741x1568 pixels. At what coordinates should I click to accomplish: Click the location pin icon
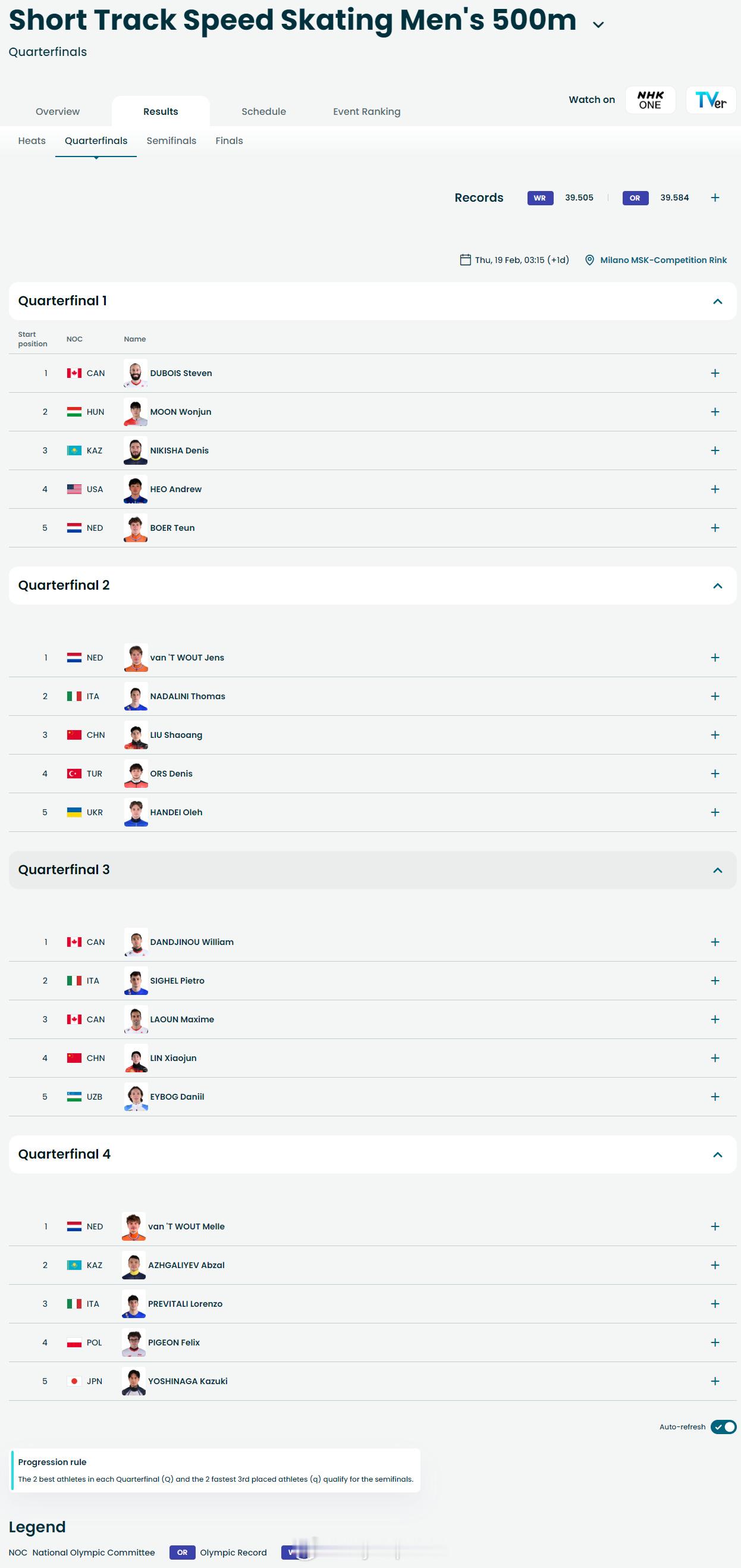pyautogui.click(x=589, y=260)
